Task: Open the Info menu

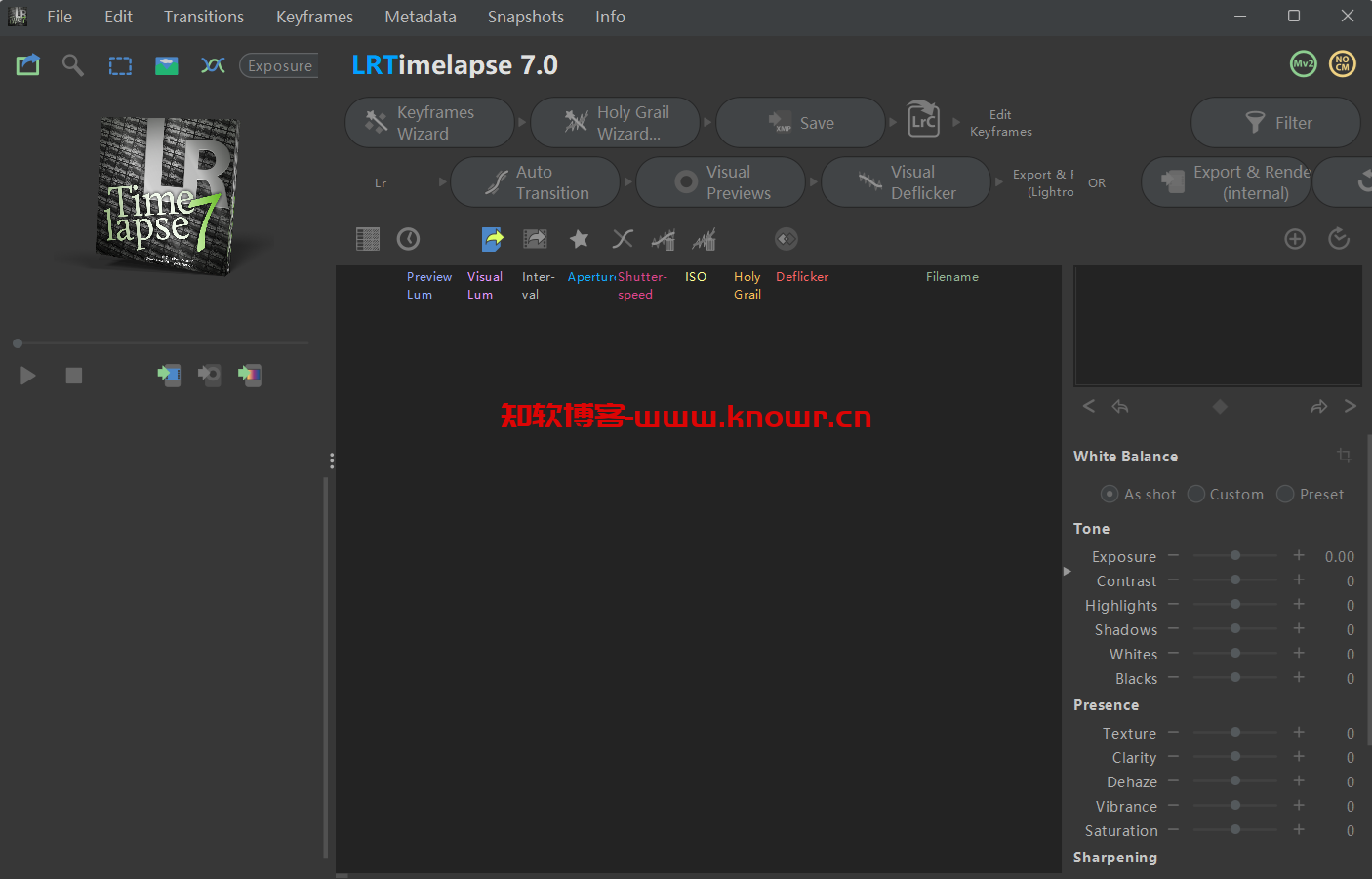Action: coord(610,17)
